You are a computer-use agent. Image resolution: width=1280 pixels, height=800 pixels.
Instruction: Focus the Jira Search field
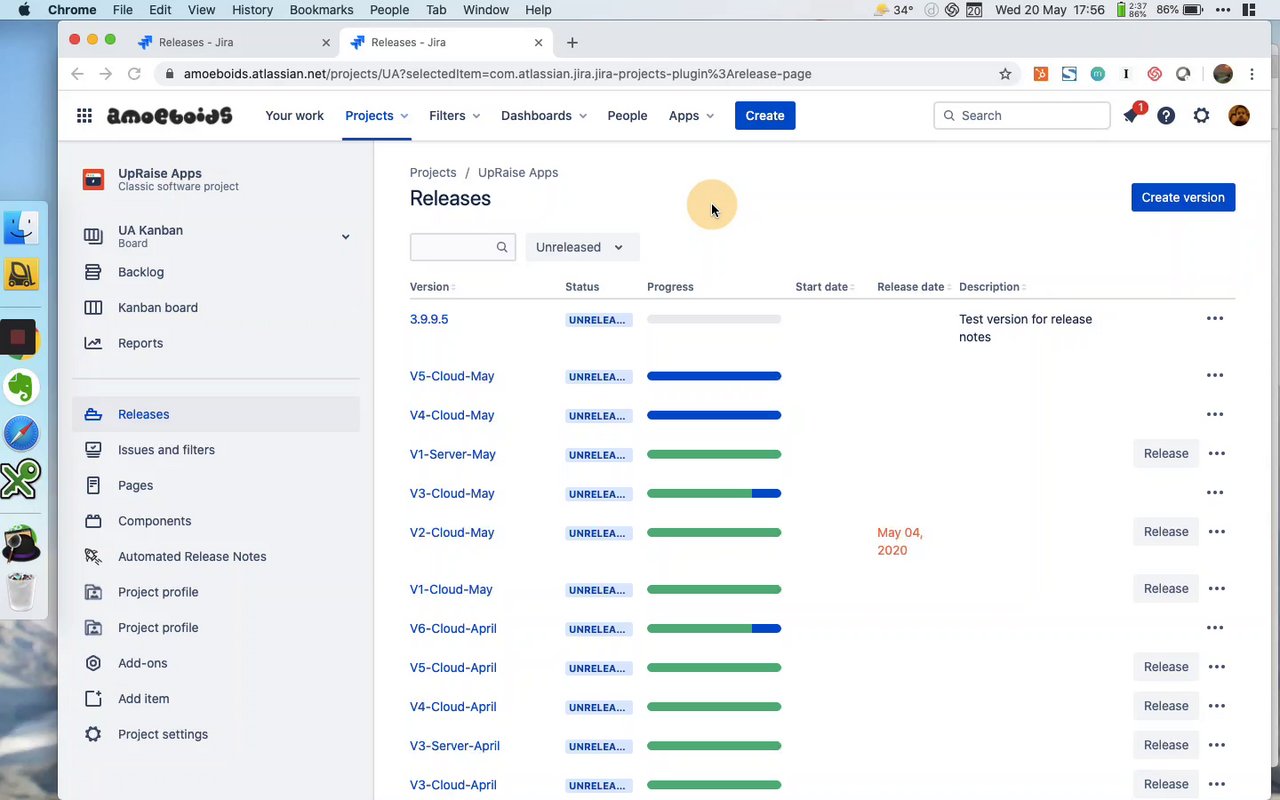(1022, 116)
